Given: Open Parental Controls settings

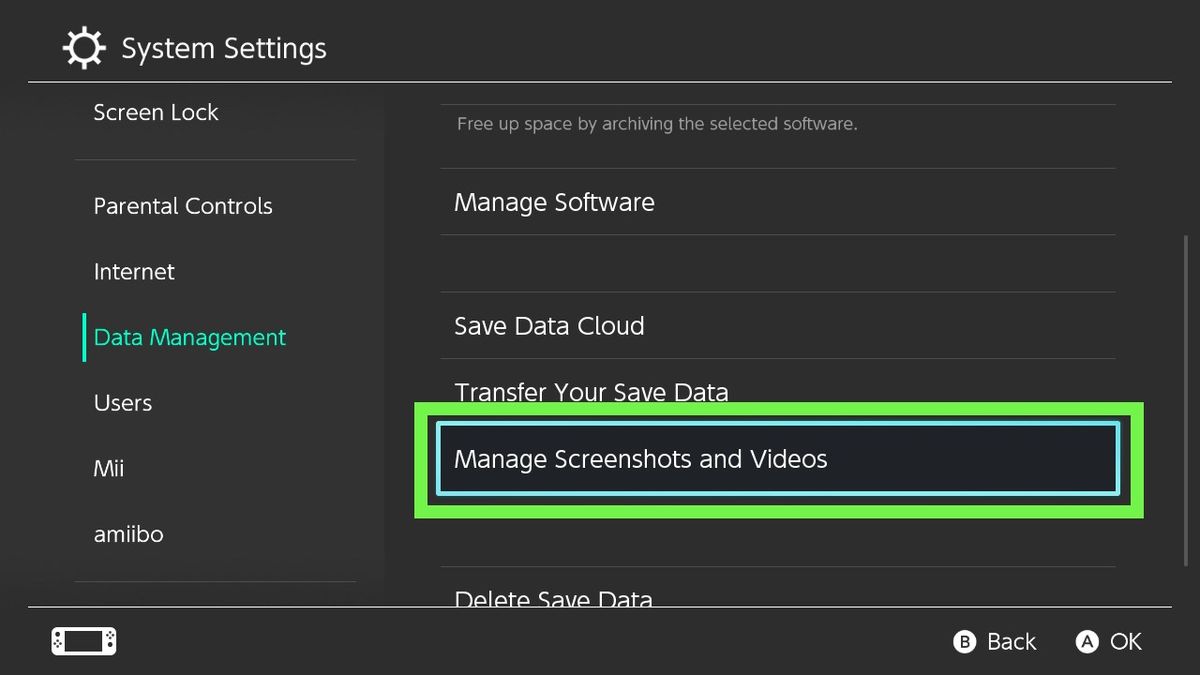Looking at the screenshot, I should click(x=183, y=206).
